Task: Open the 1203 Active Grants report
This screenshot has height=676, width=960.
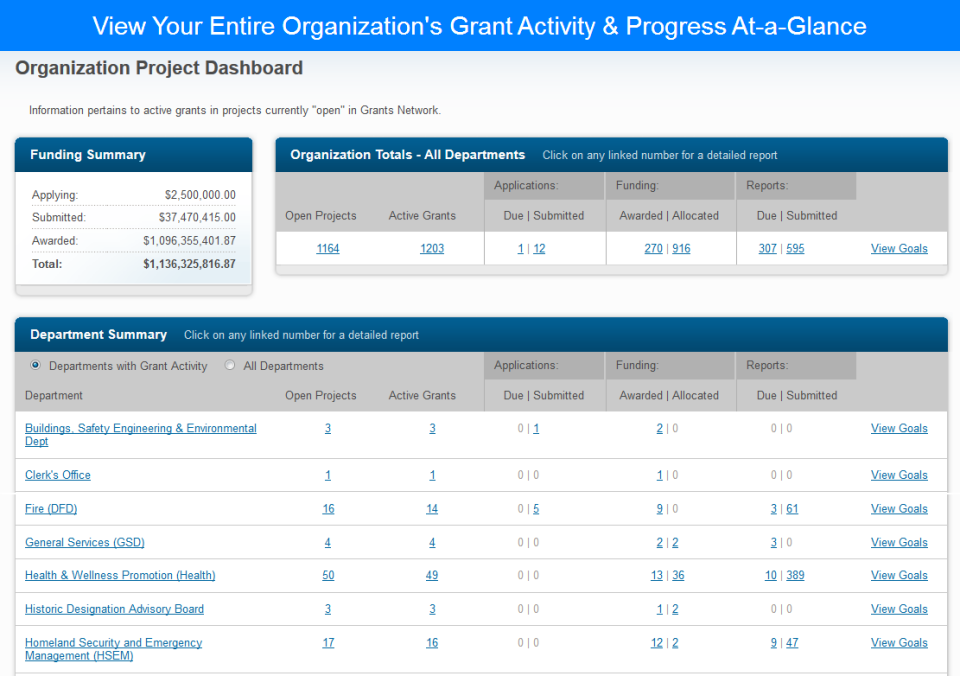Action: [432, 248]
